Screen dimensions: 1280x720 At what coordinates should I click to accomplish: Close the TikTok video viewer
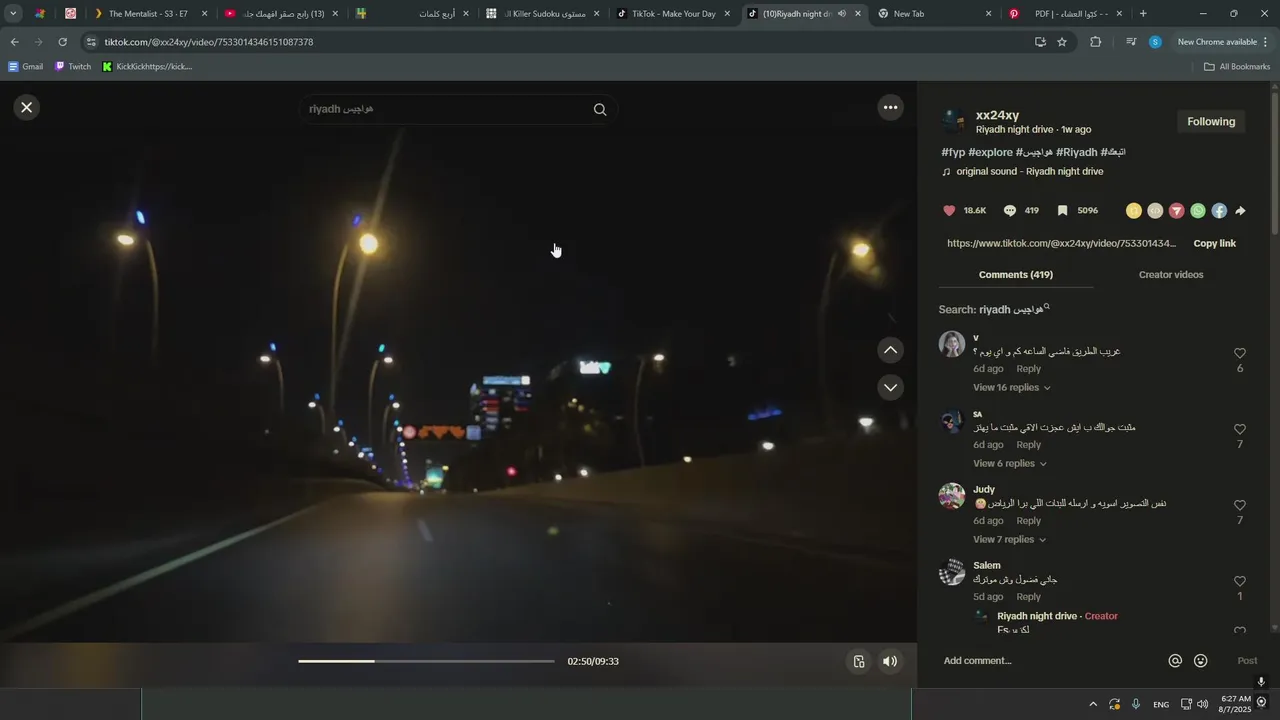click(27, 107)
